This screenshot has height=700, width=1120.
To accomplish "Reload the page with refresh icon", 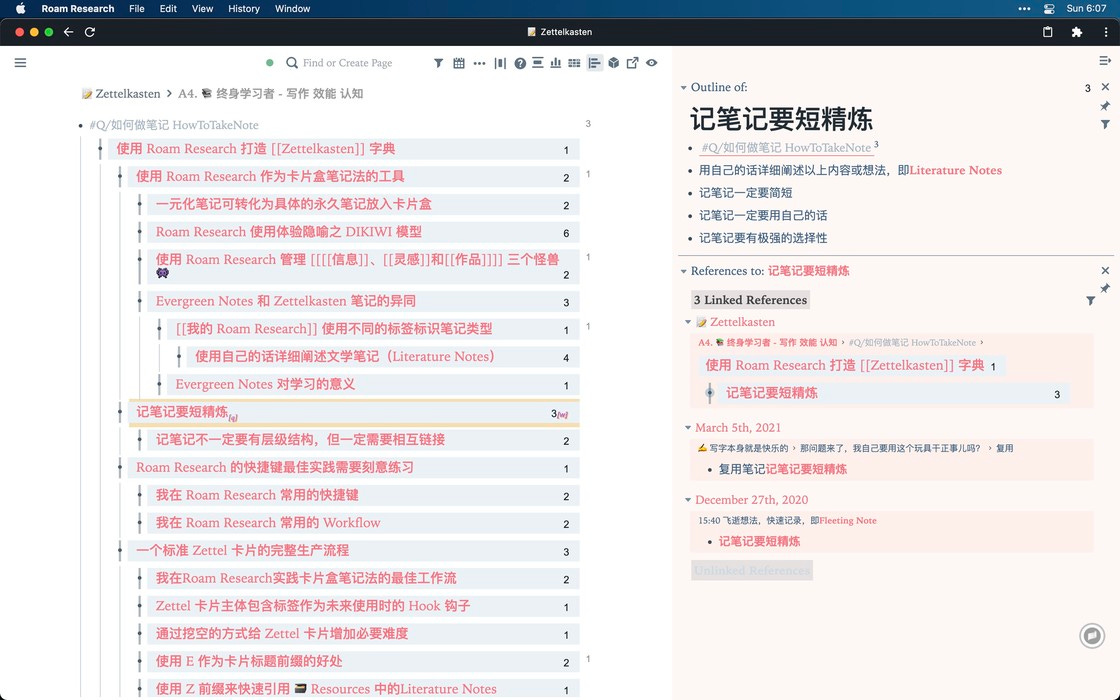I will click(x=90, y=32).
